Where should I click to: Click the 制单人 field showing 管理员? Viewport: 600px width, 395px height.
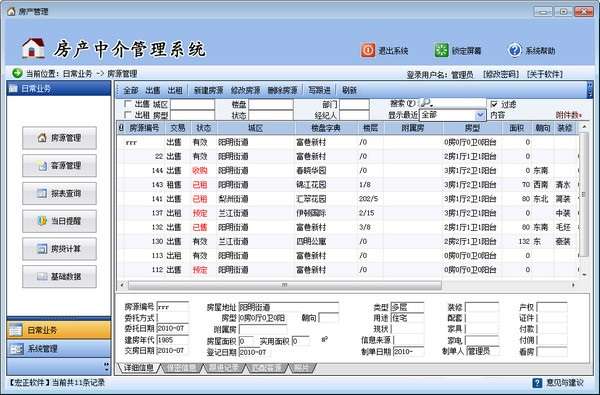[x=483, y=351]
